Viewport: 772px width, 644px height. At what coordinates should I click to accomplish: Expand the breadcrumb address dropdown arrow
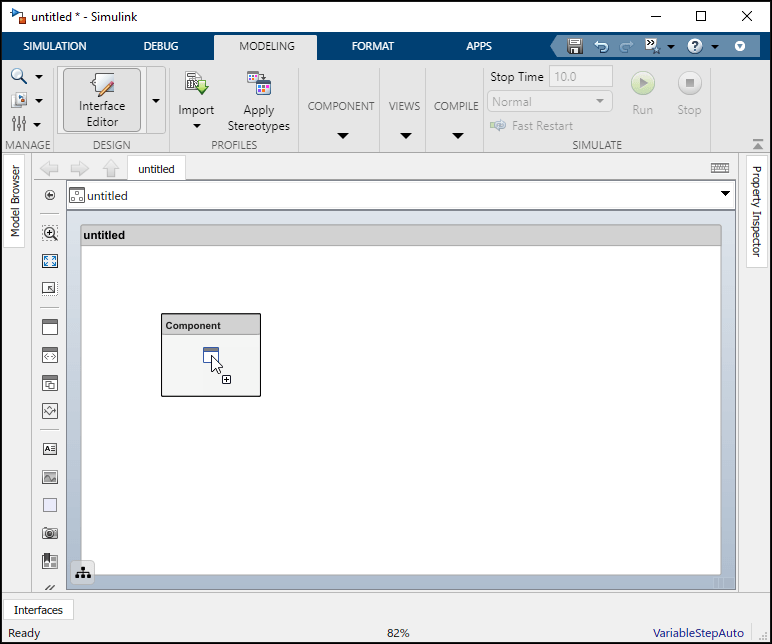pyautogui.click(x=725, y=193)
